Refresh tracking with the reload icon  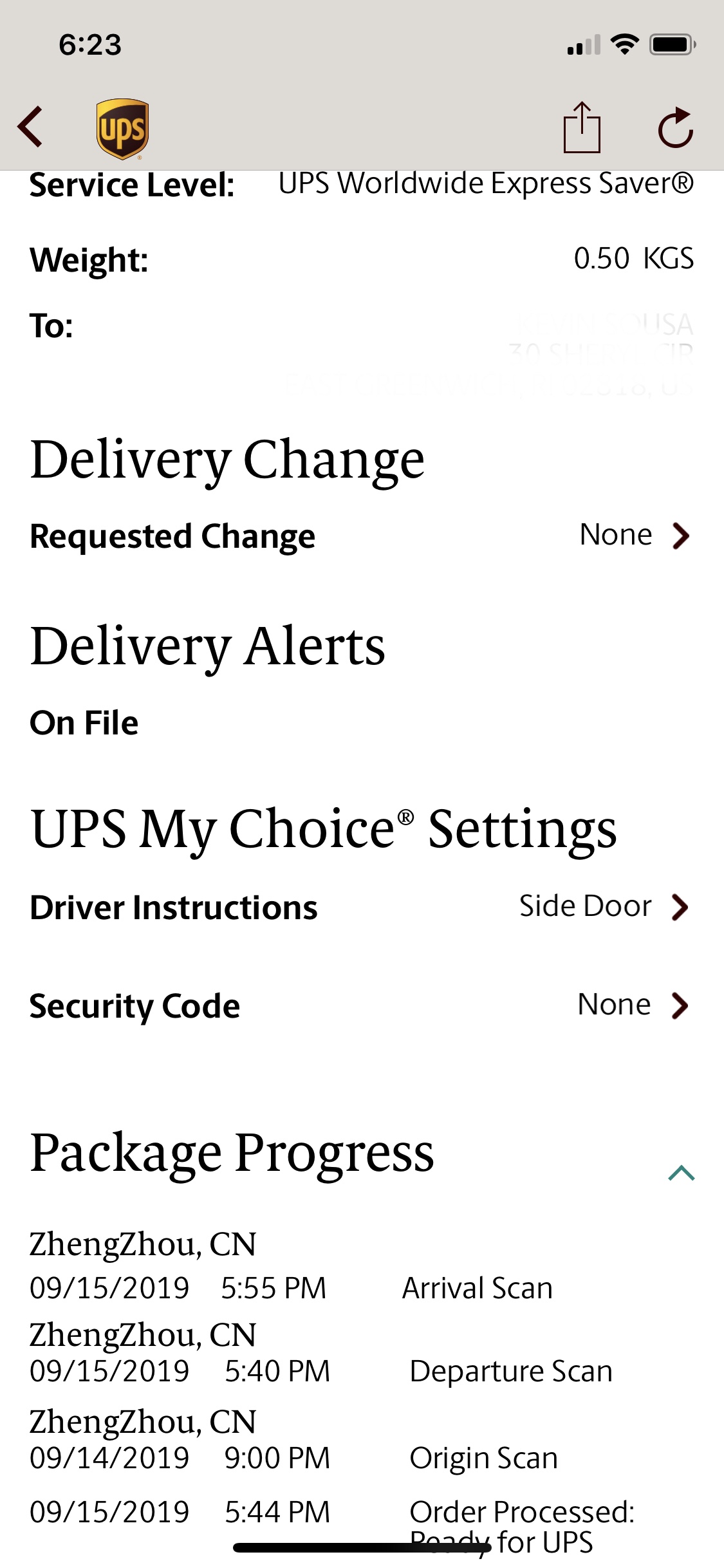click(x=676, y=127)
